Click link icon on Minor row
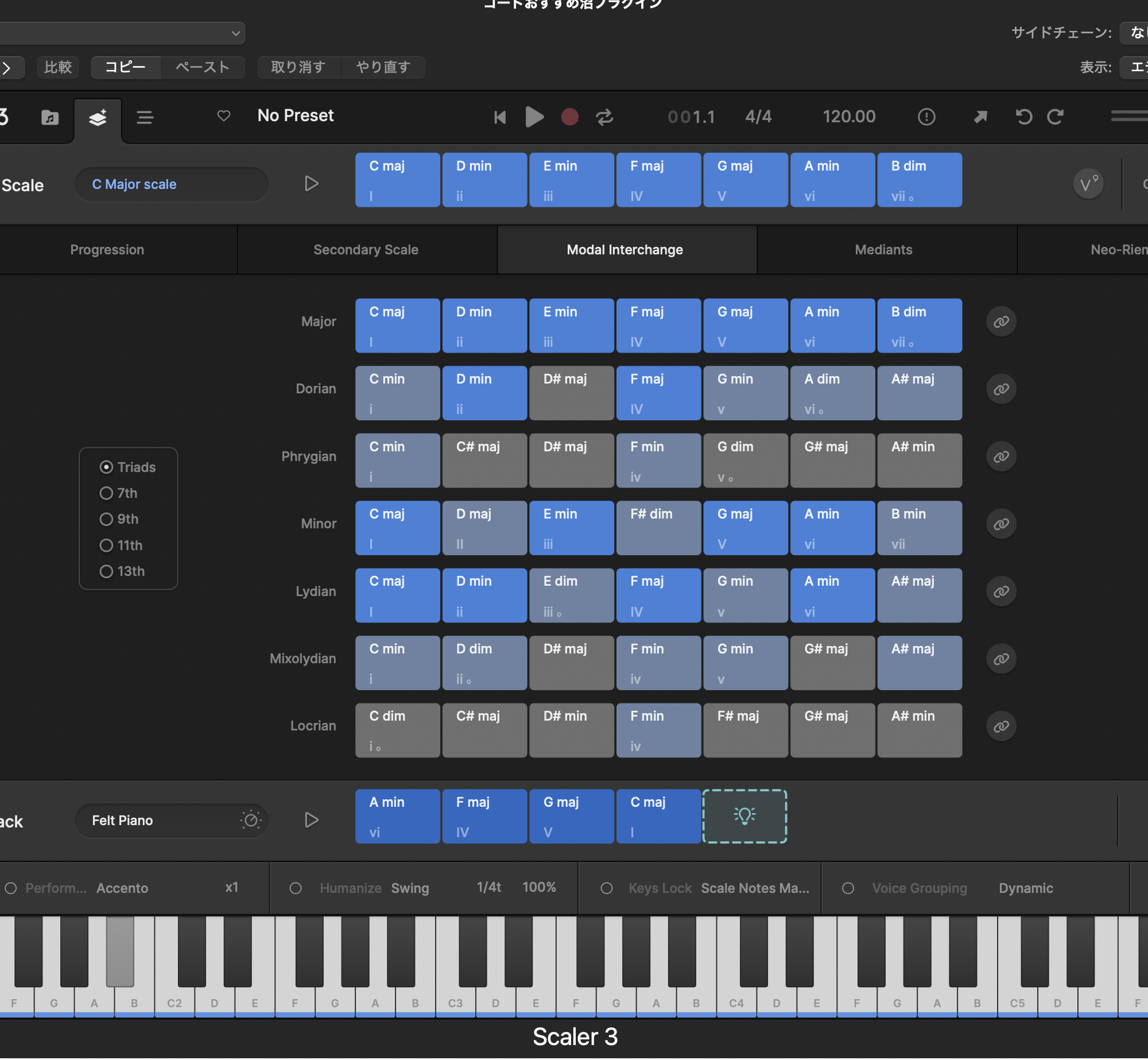Viewport: 1148px width, 1060px height. pyautogui.click(x=1001, y=524)
